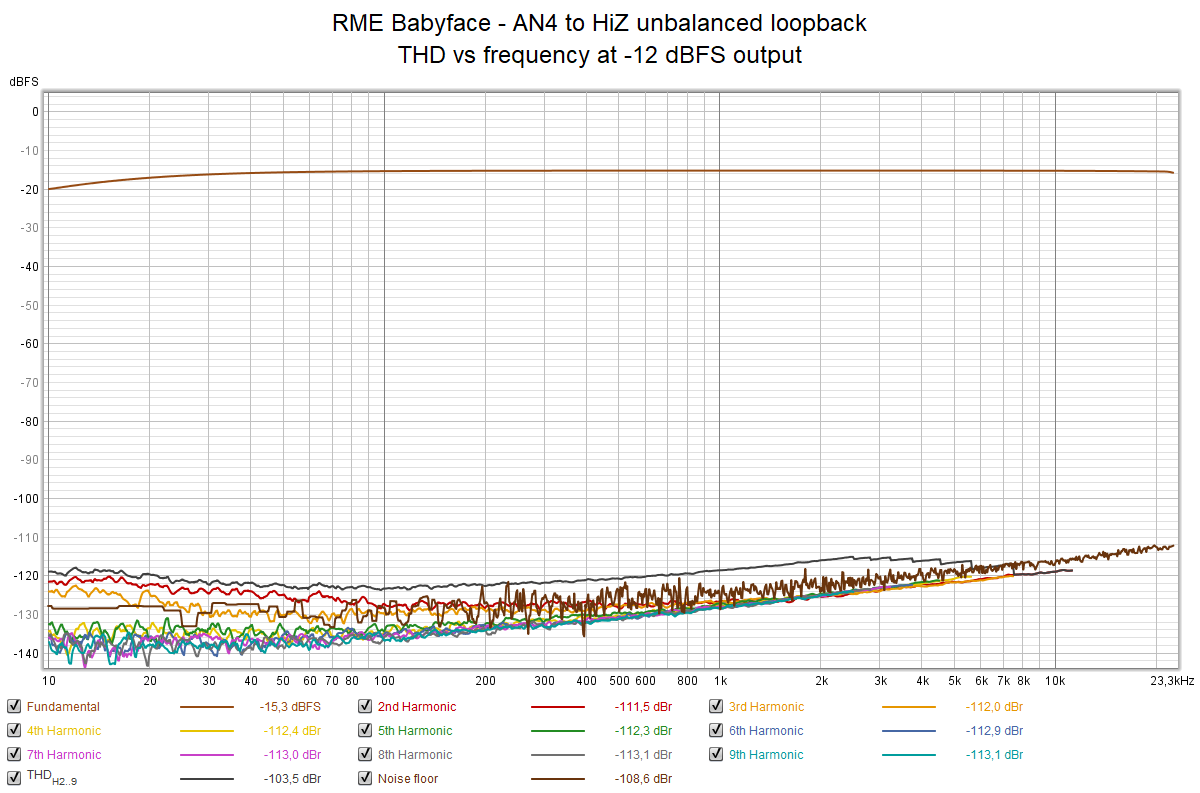
Task: Select the 4th Harmonic value -112,4 dBr
Action: (x=292, y=731)
